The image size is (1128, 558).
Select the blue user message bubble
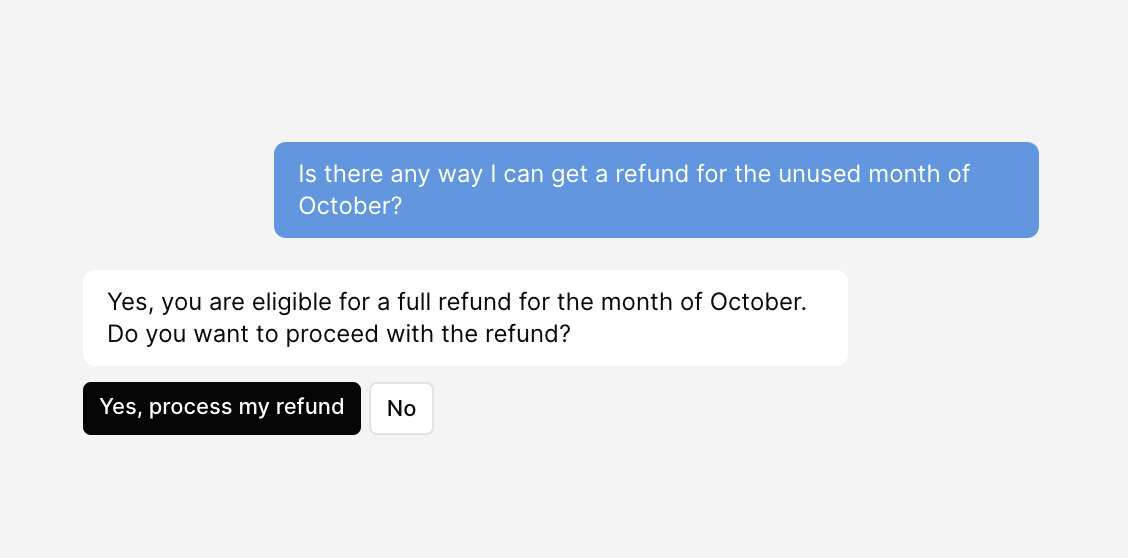click(656, 190)
